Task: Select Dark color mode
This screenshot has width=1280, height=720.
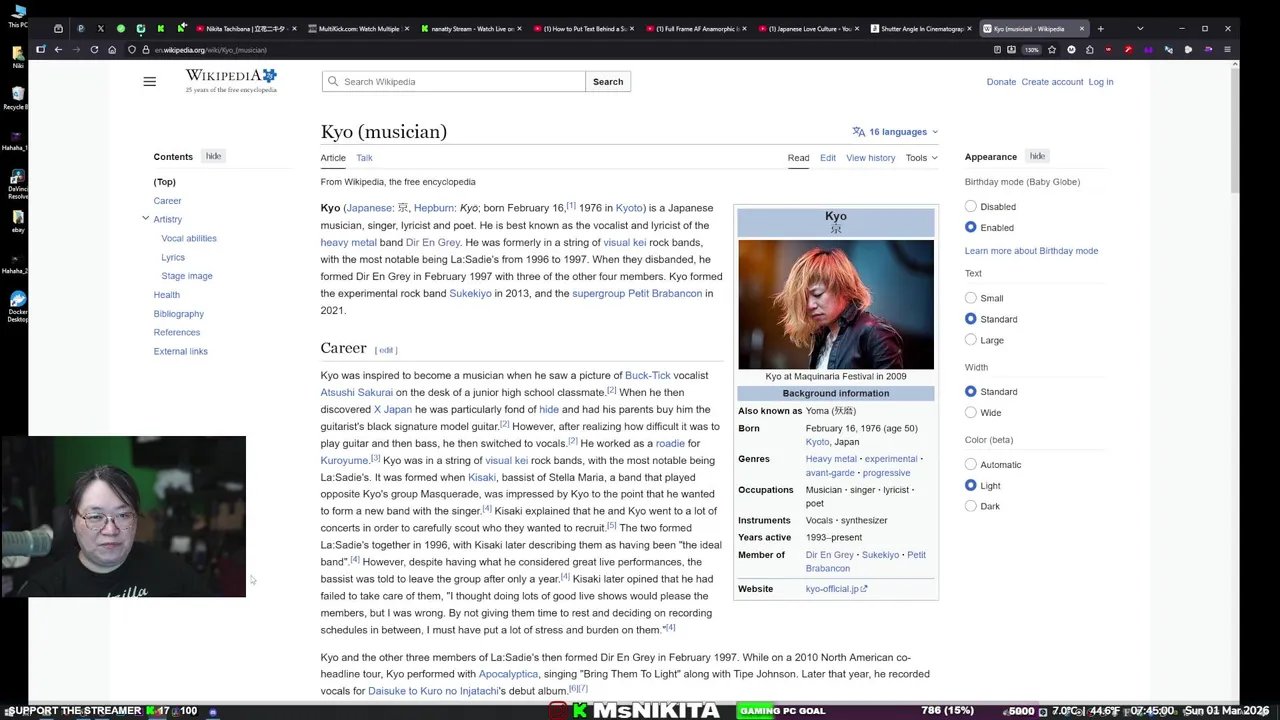Action: click(x=970, y=506)
